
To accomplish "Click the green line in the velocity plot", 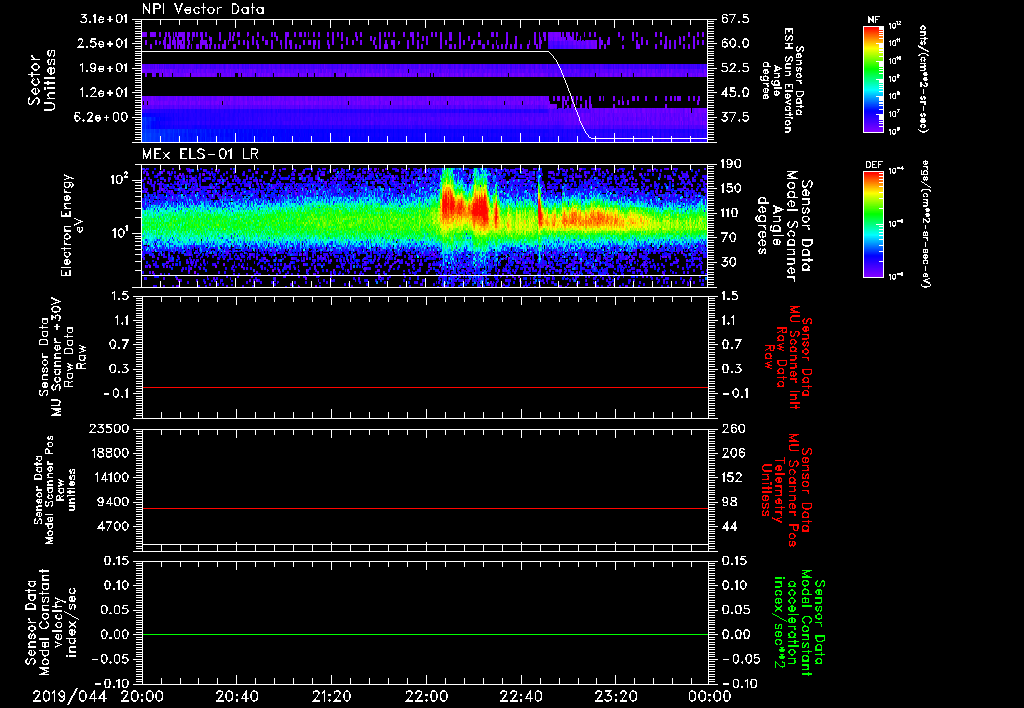I will tap(425, 634).
